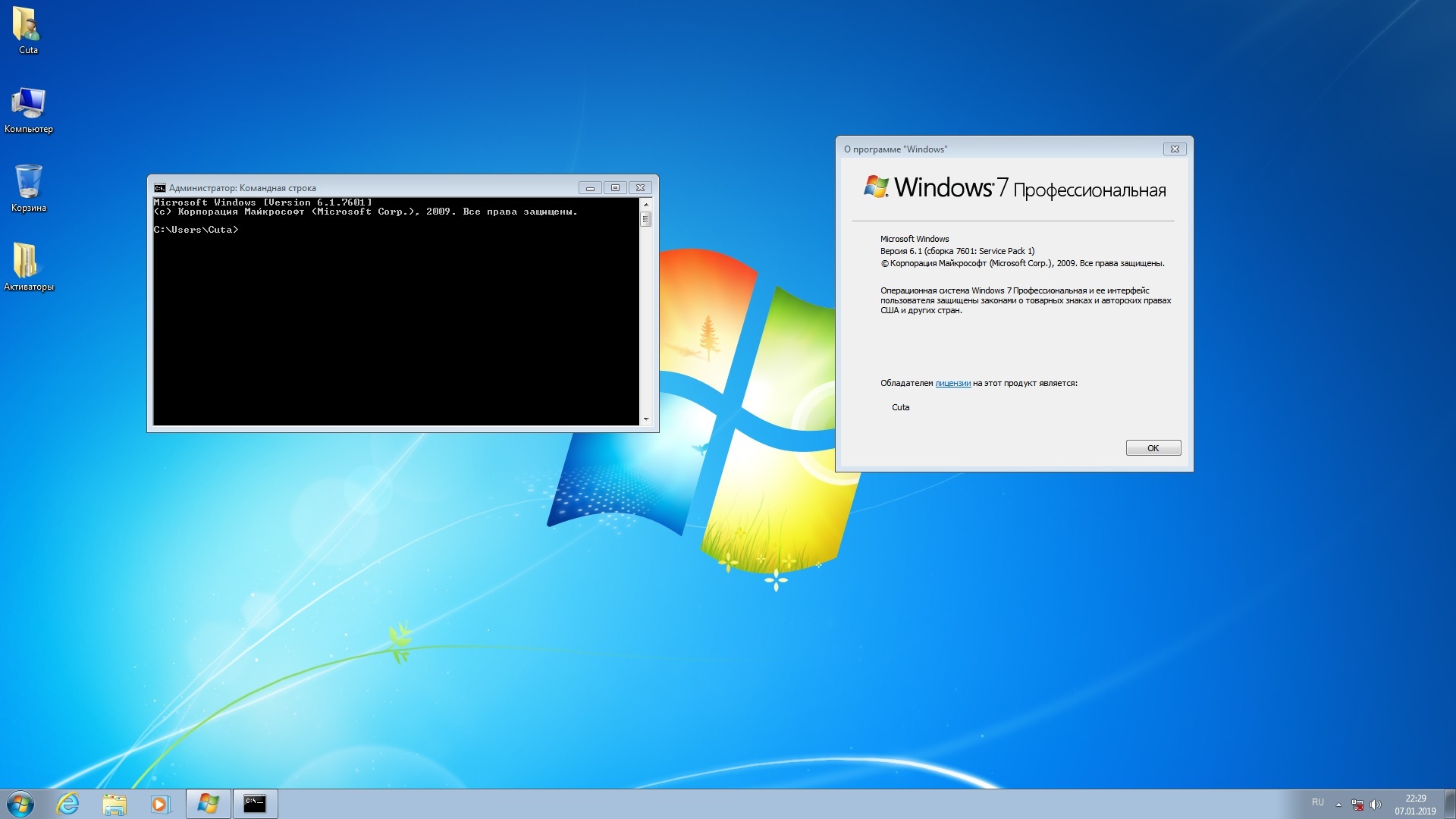
Task: Click the Администратор: Командная строка title
Action: 242,188
